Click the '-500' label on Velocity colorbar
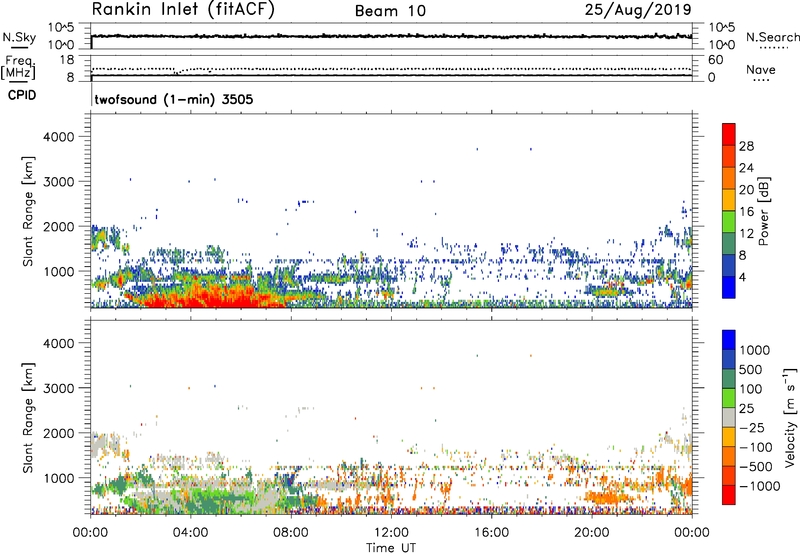 click(x=757, y=466)
